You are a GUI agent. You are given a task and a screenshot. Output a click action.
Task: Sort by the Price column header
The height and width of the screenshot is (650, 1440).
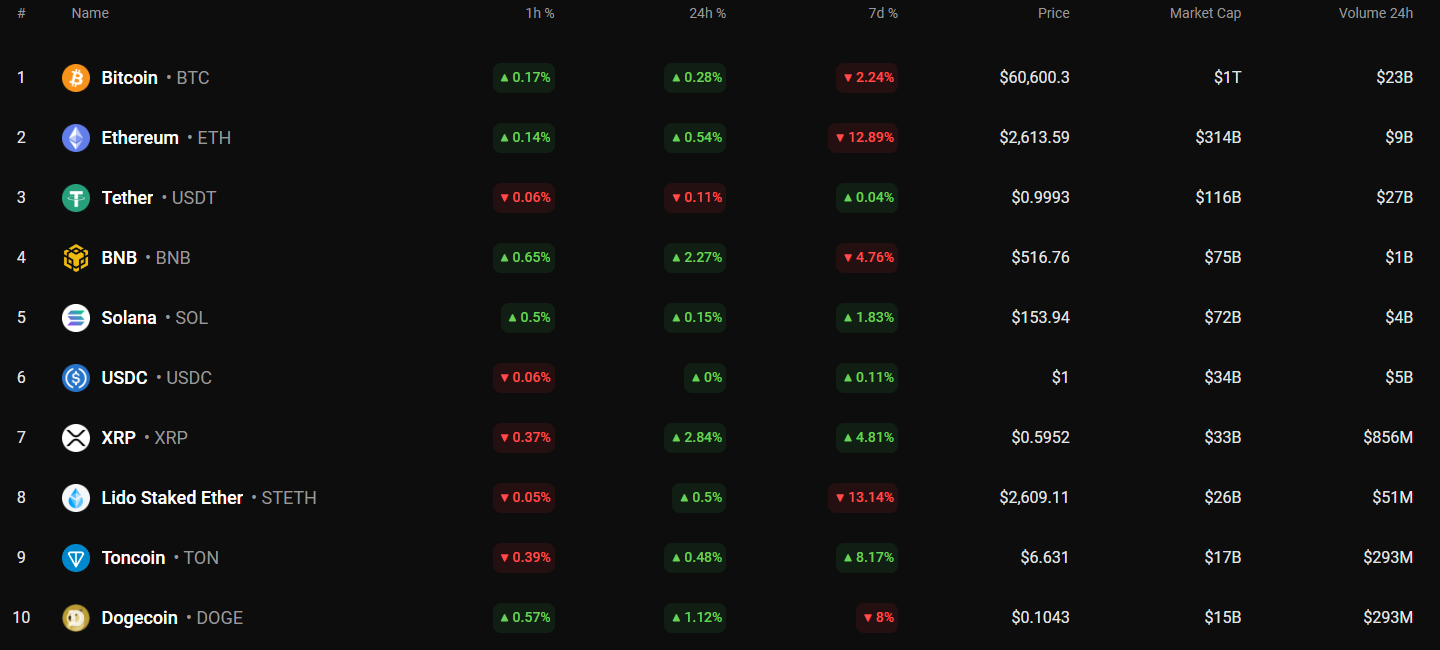pyautogui.click(x=1053, y=13)
